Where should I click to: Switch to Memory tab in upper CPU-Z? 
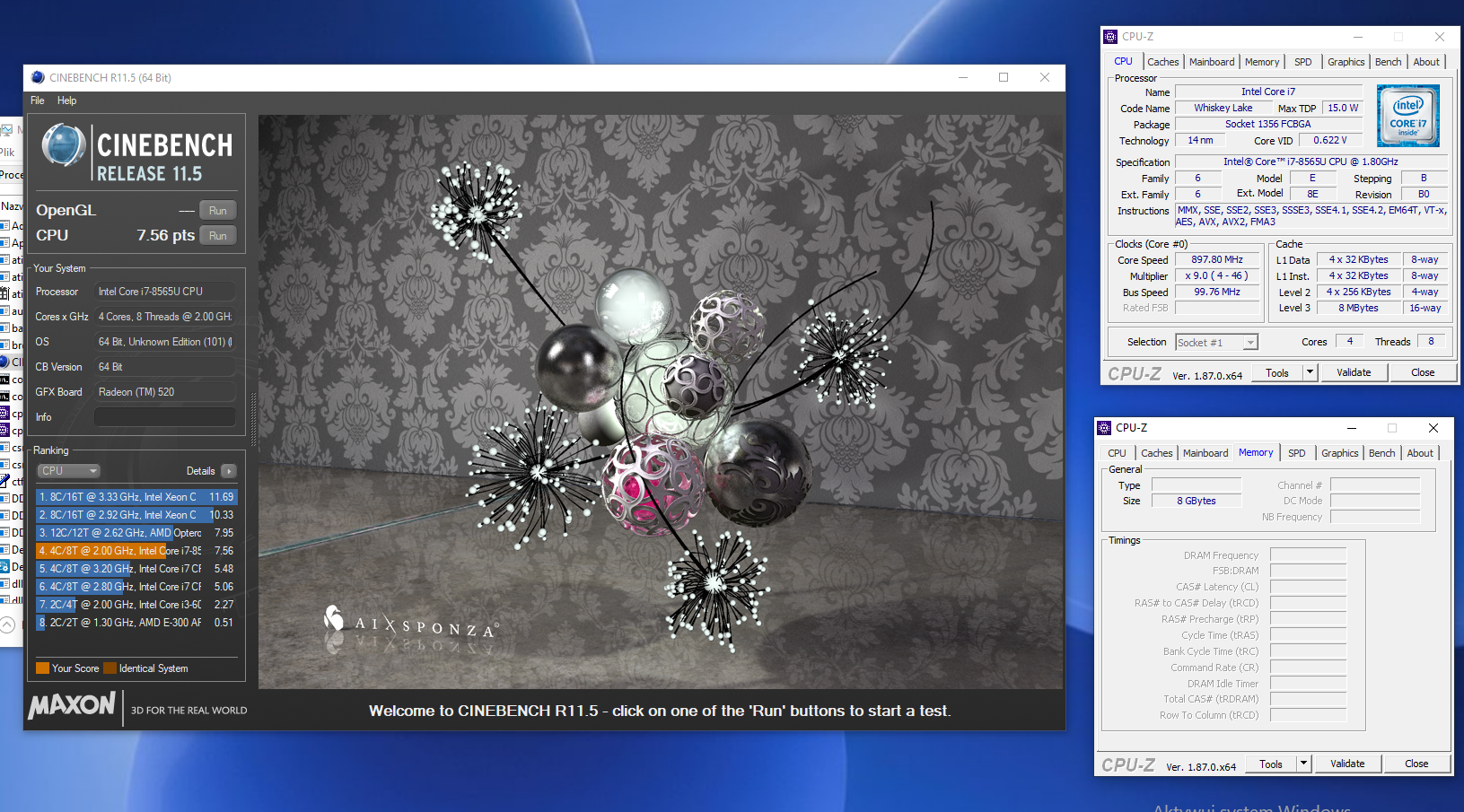1262,62
